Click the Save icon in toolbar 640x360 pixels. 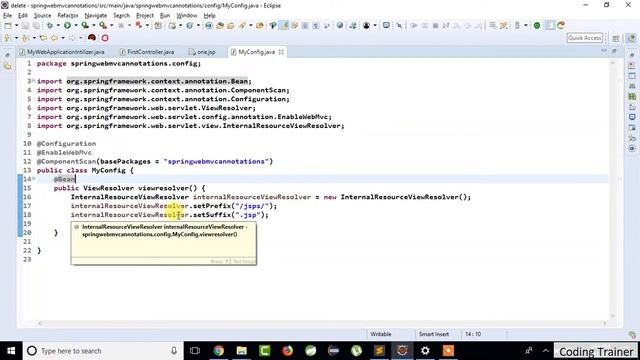(25, 25)
